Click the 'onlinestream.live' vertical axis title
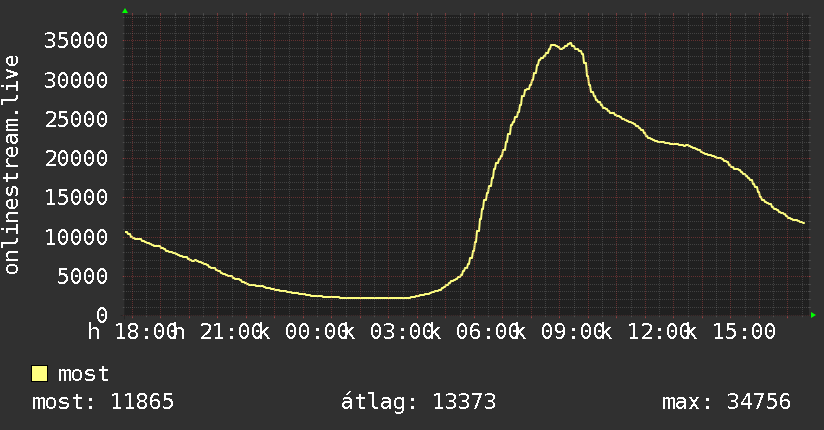This screenshot has height=430, width=824. (x=11, y=165)
